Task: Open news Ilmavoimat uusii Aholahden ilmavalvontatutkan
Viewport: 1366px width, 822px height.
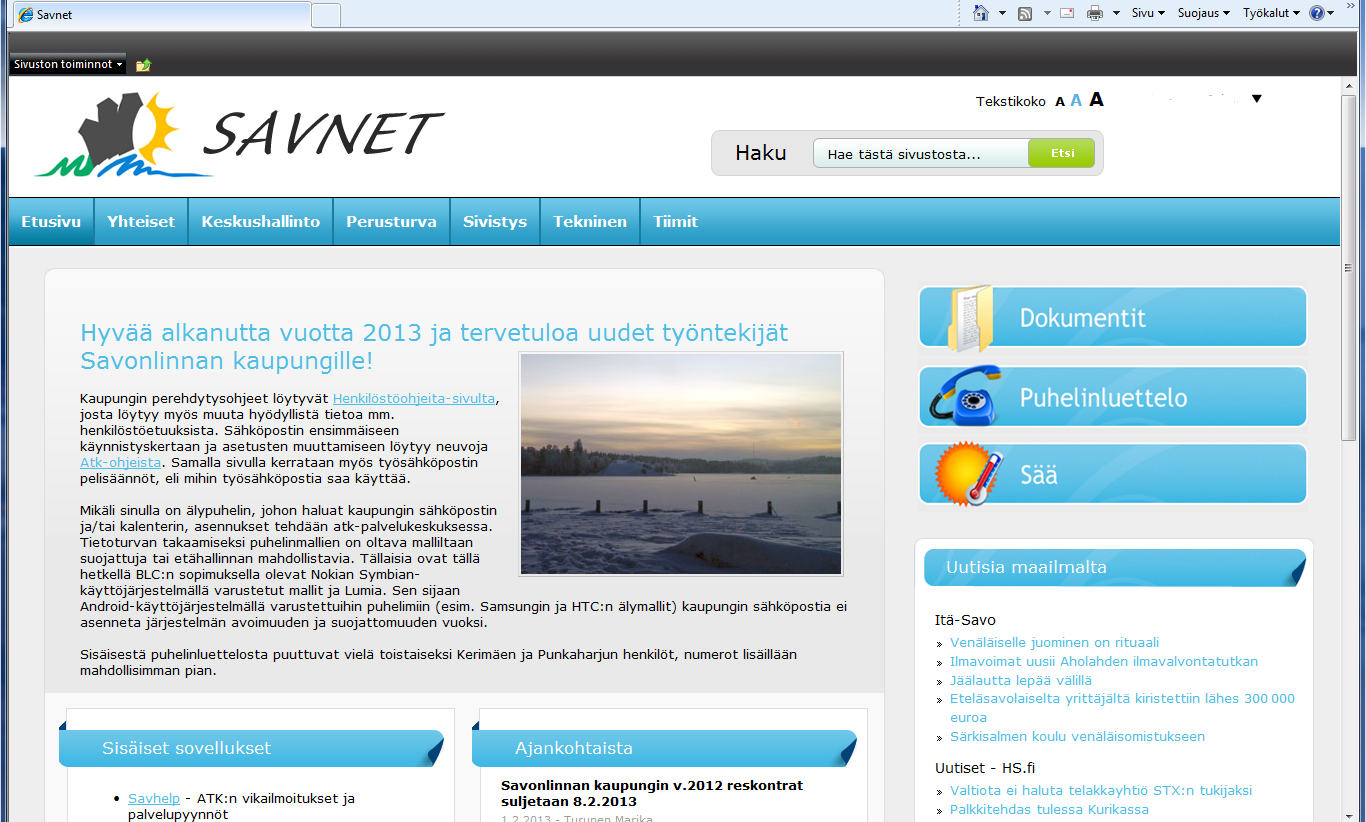Action: (x=1104, y=661)
